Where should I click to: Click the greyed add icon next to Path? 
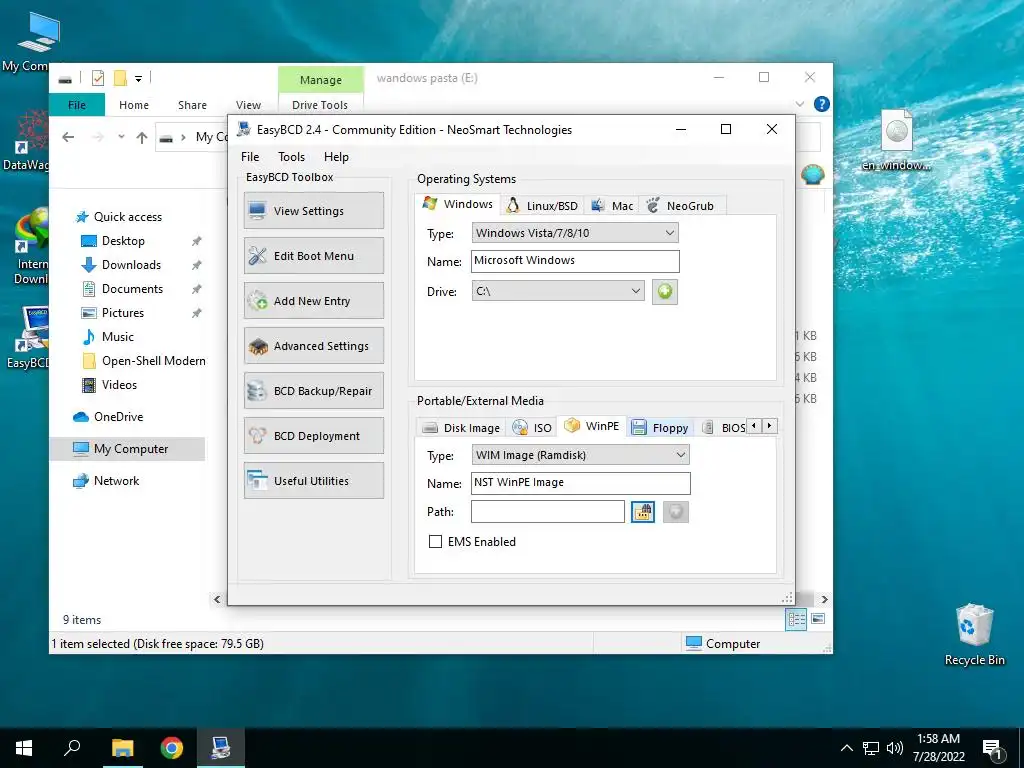(x=676, y=512)
